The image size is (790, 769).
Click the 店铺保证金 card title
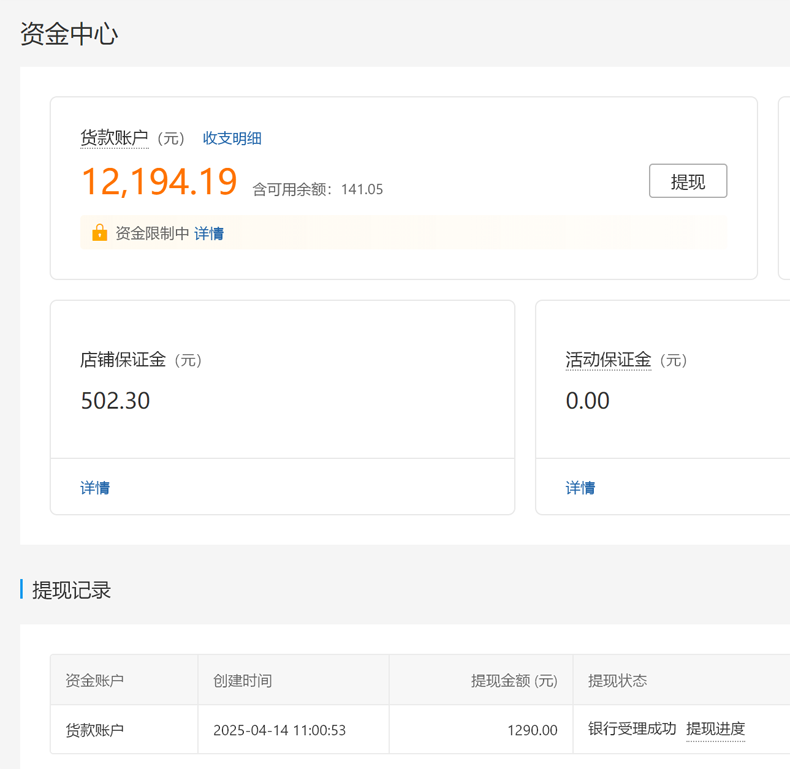point(123,360)
